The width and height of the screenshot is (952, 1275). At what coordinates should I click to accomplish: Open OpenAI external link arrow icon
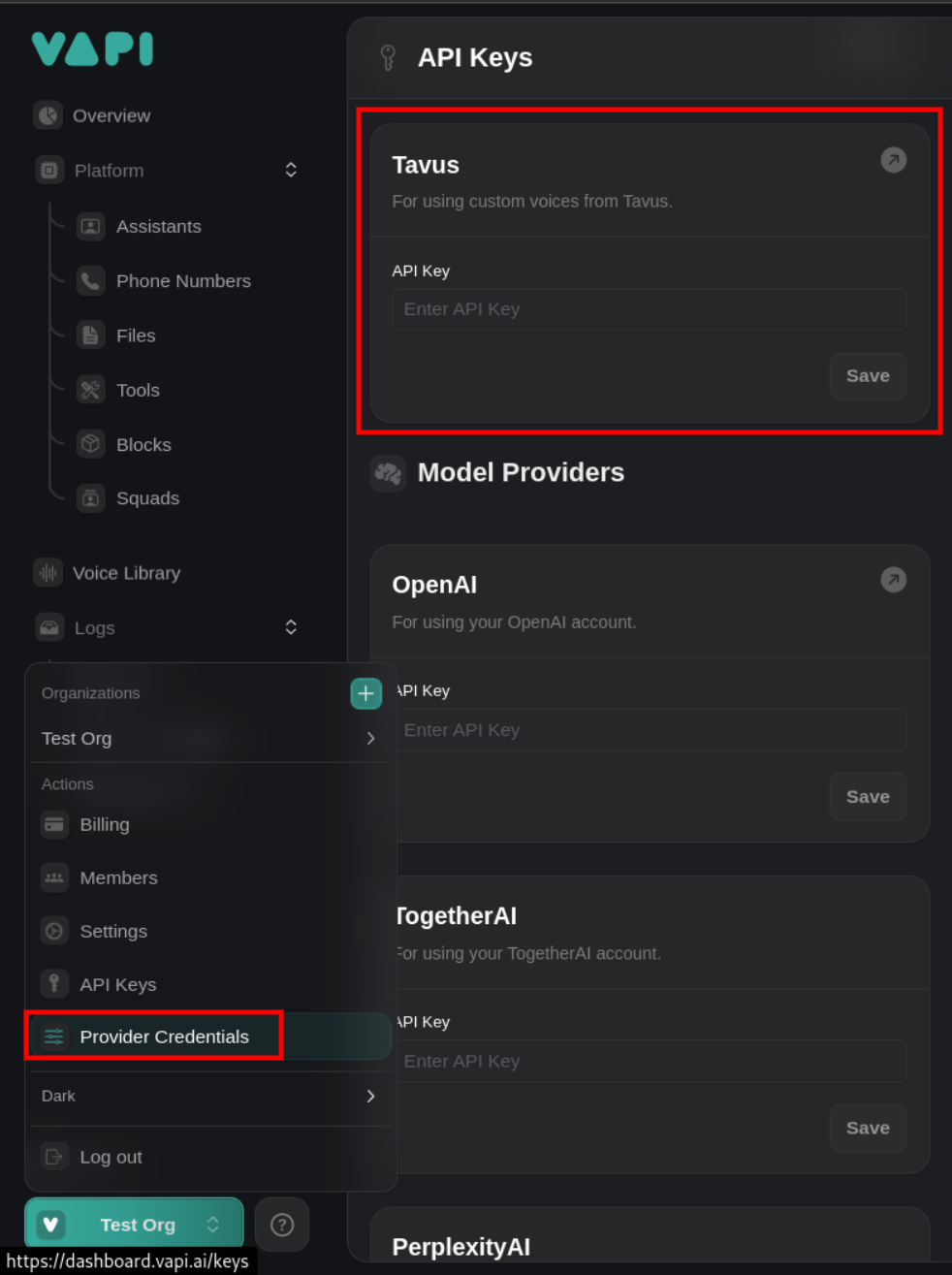[x=893, y=580]
